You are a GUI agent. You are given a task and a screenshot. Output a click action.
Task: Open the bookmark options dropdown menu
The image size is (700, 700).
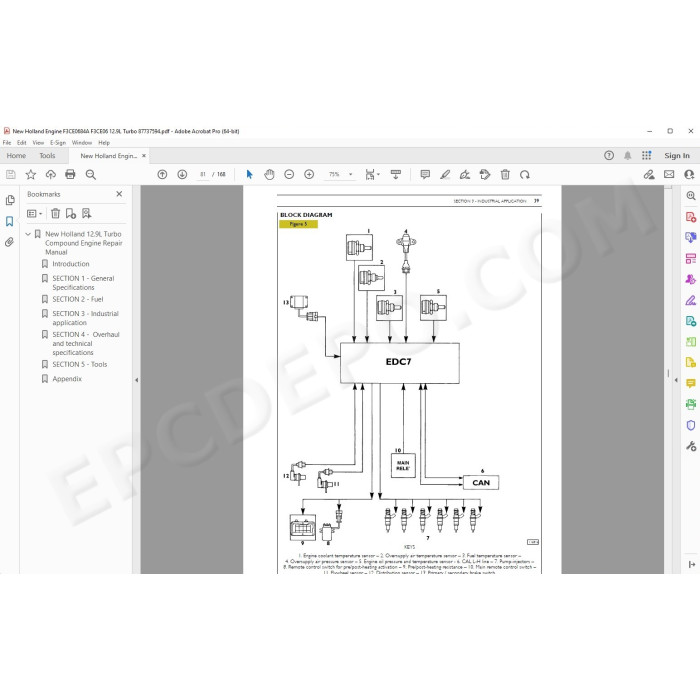tap(34, 213)
